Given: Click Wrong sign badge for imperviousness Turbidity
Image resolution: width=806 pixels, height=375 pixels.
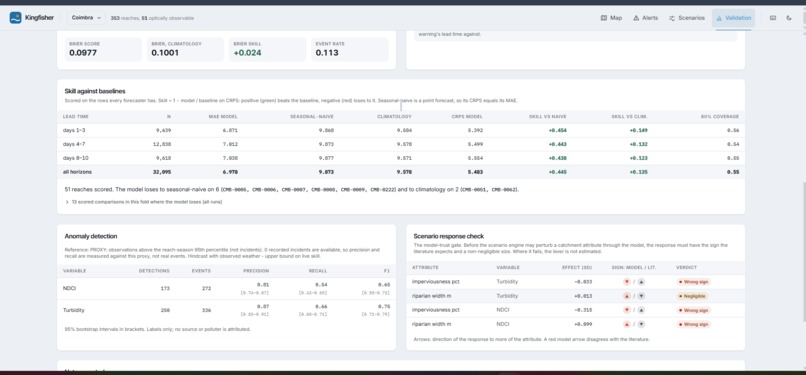Looking at the screenshot, I should (x=693, y=282).
